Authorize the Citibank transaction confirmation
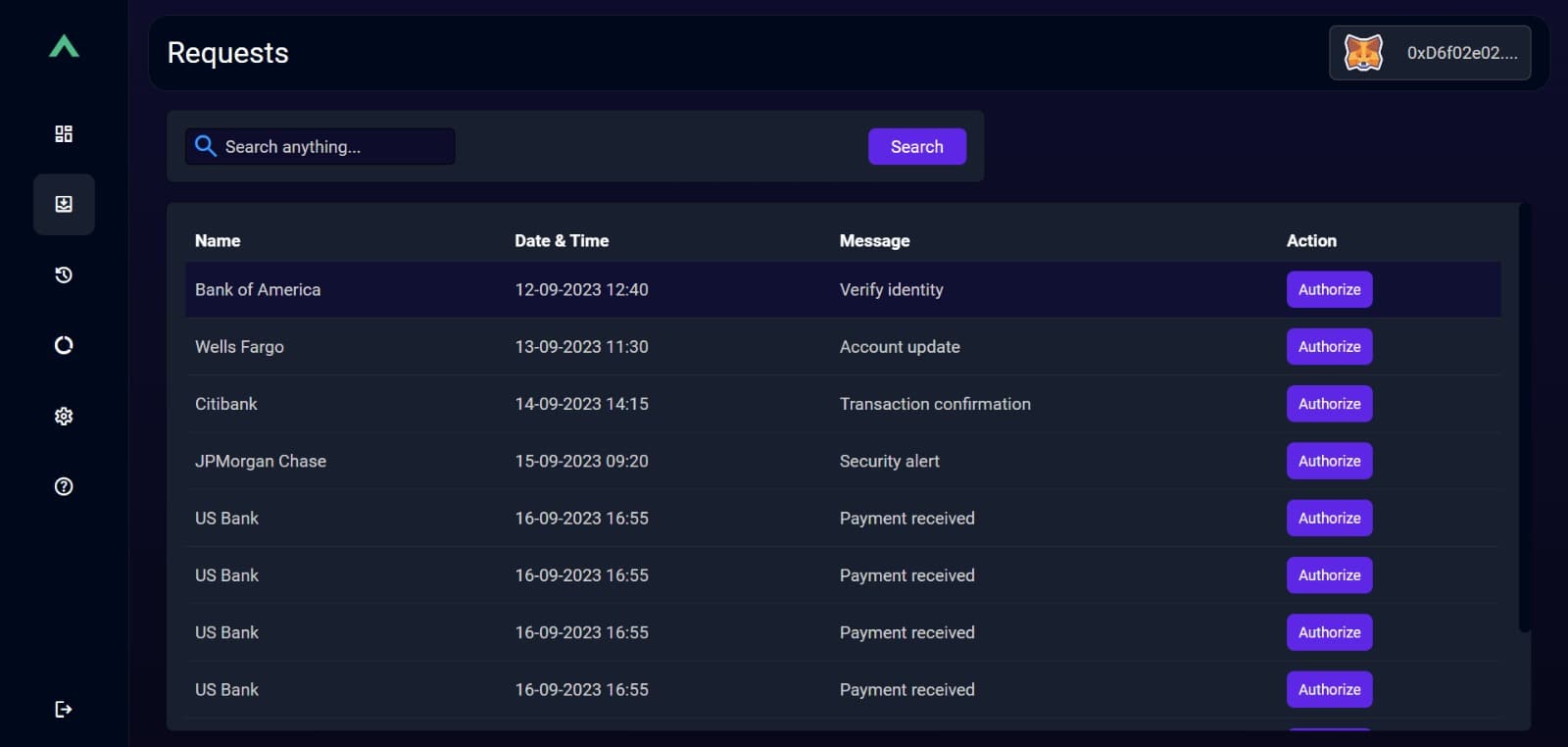This screenshot has width=1568, height=747. point(1329,403)
